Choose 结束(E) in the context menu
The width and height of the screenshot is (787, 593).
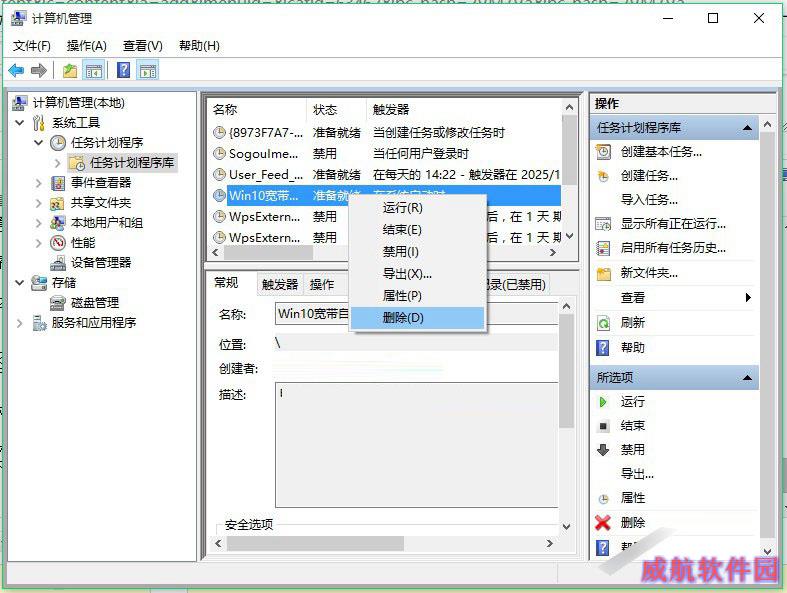pyautogui.click(x=418, y=230)
